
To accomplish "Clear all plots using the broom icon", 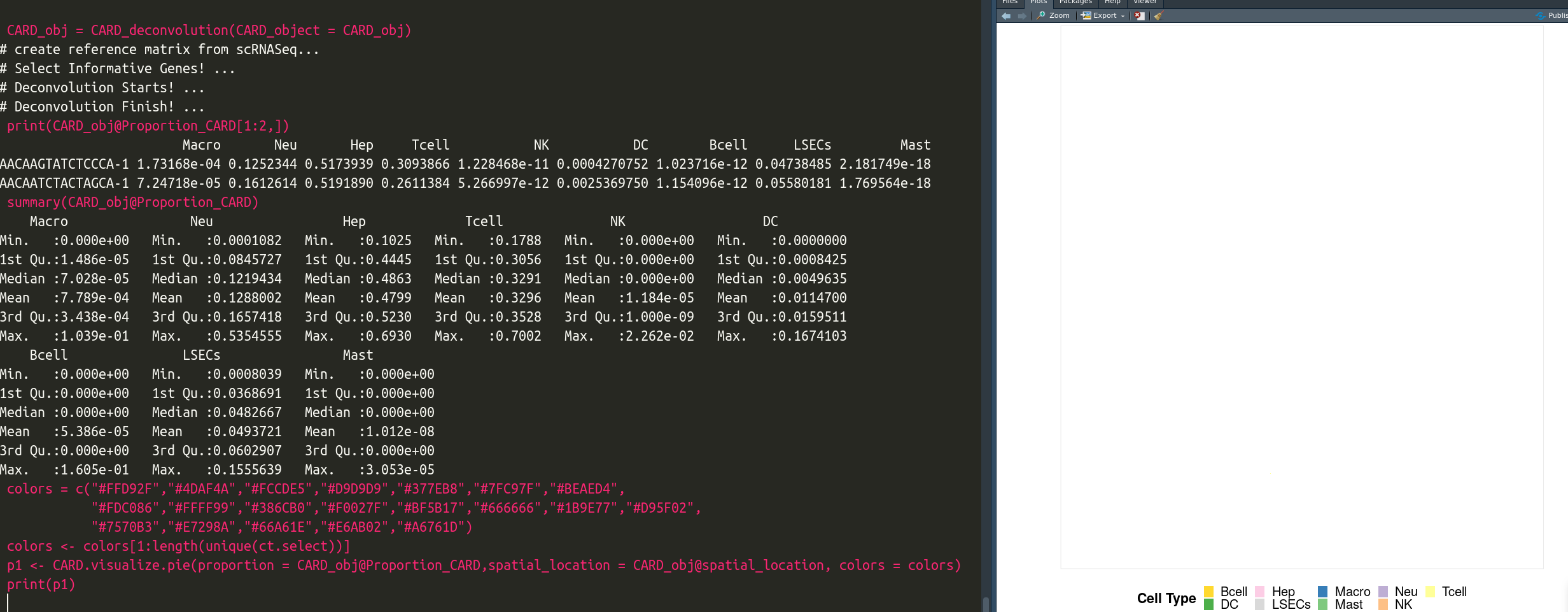I will [1158, 15].
